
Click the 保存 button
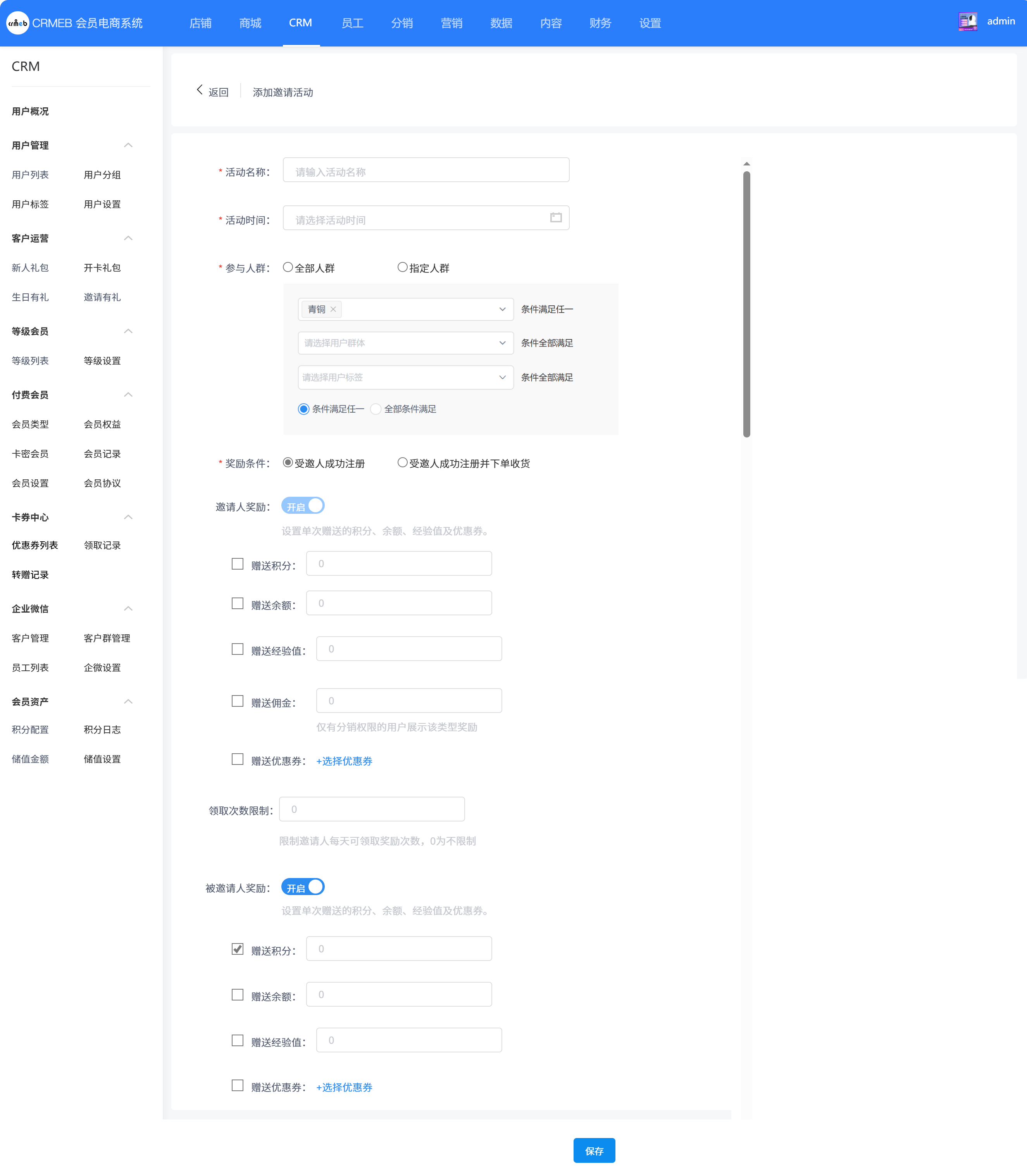594,1151
